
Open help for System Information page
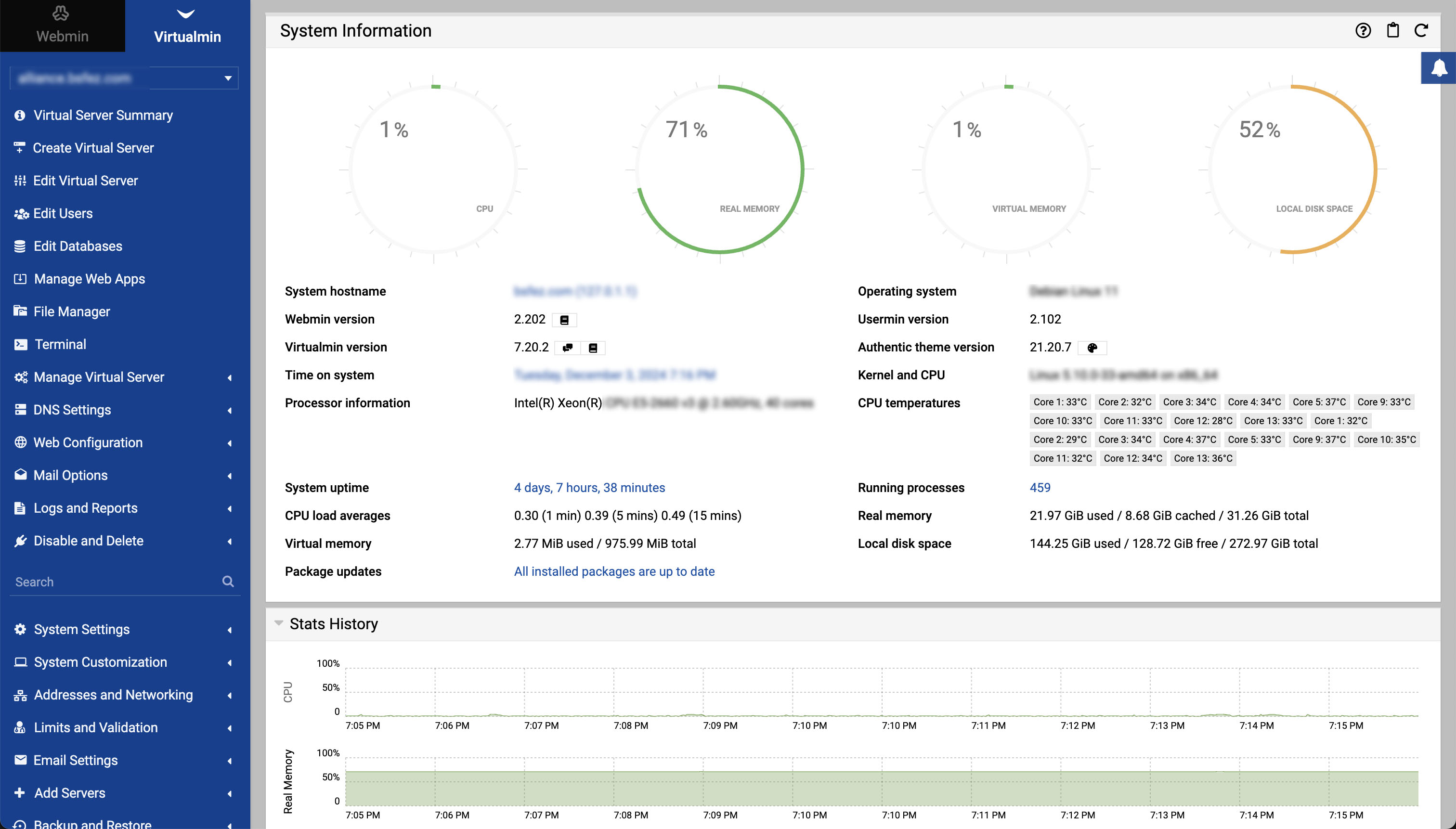click(1363, 30)
